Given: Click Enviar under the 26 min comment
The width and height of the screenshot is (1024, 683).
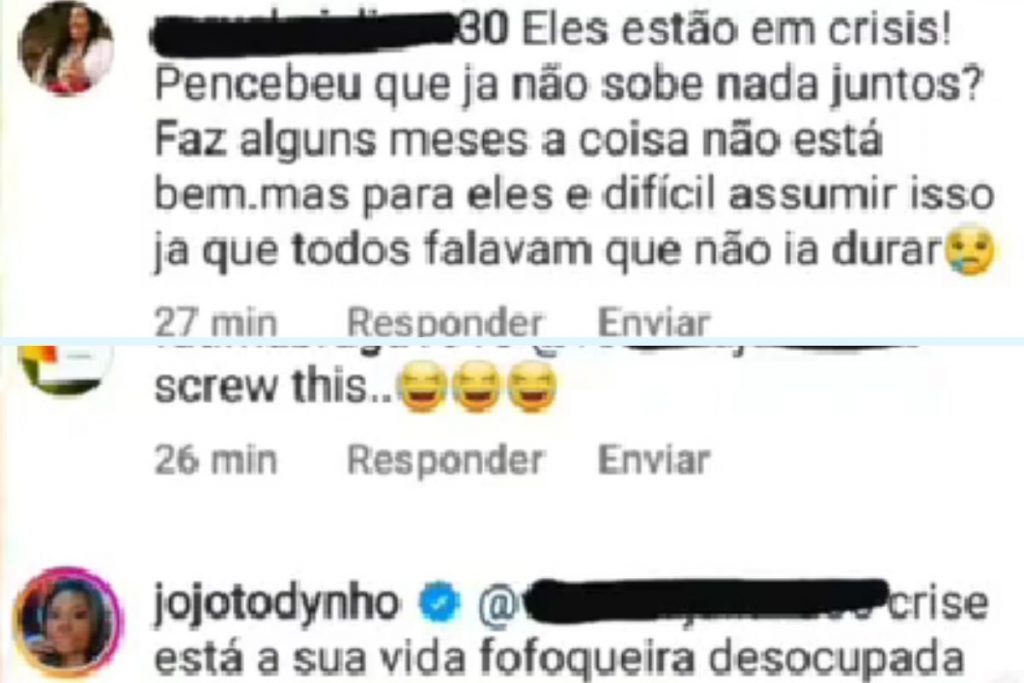Looking at the screenshot, I should click(x=654, y=460).
